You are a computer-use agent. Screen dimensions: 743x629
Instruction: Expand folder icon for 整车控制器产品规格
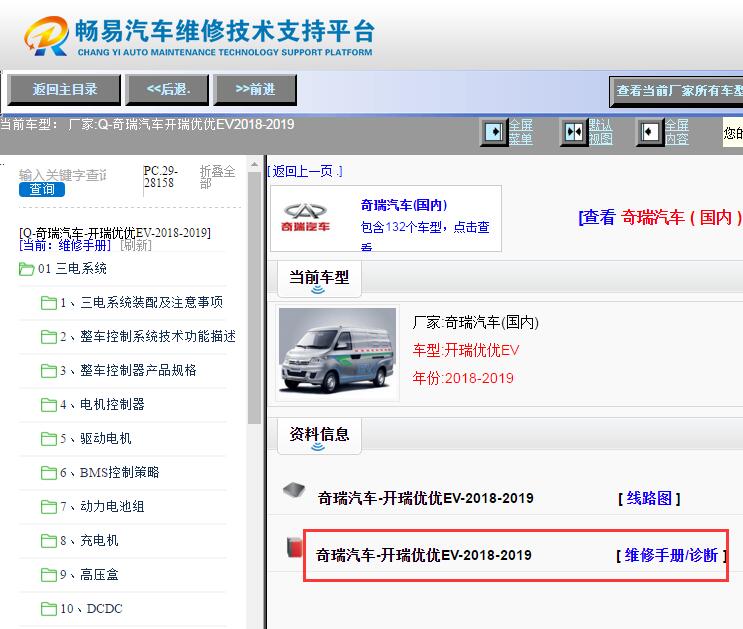coord(48,371)
